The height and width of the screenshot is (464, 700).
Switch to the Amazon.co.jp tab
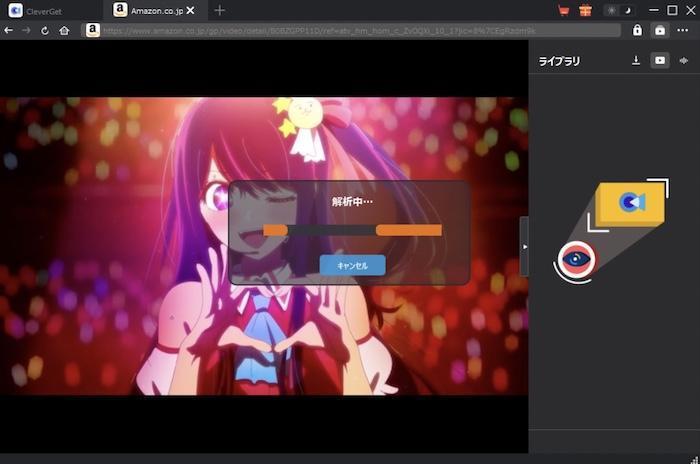click(157, 11)
